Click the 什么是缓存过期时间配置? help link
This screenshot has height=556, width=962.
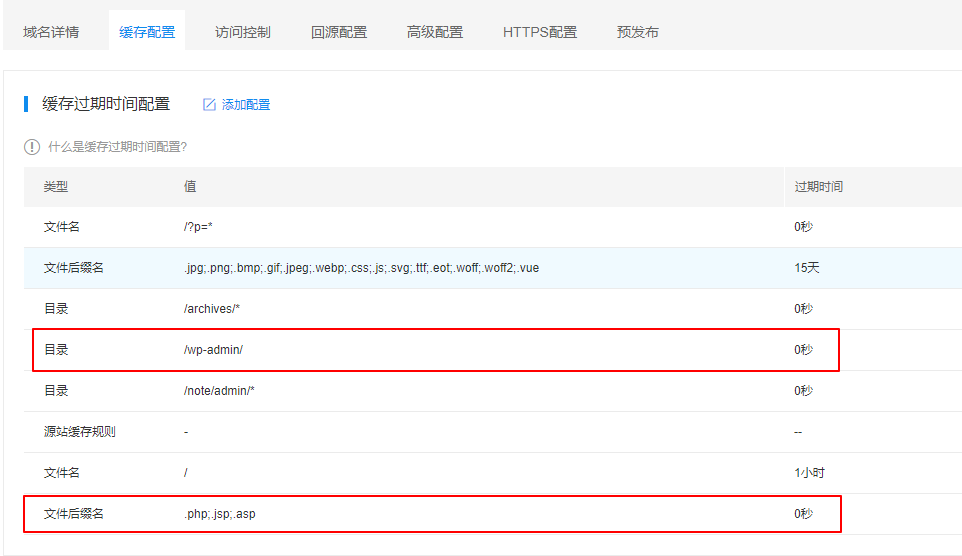(x=118, y=147)
